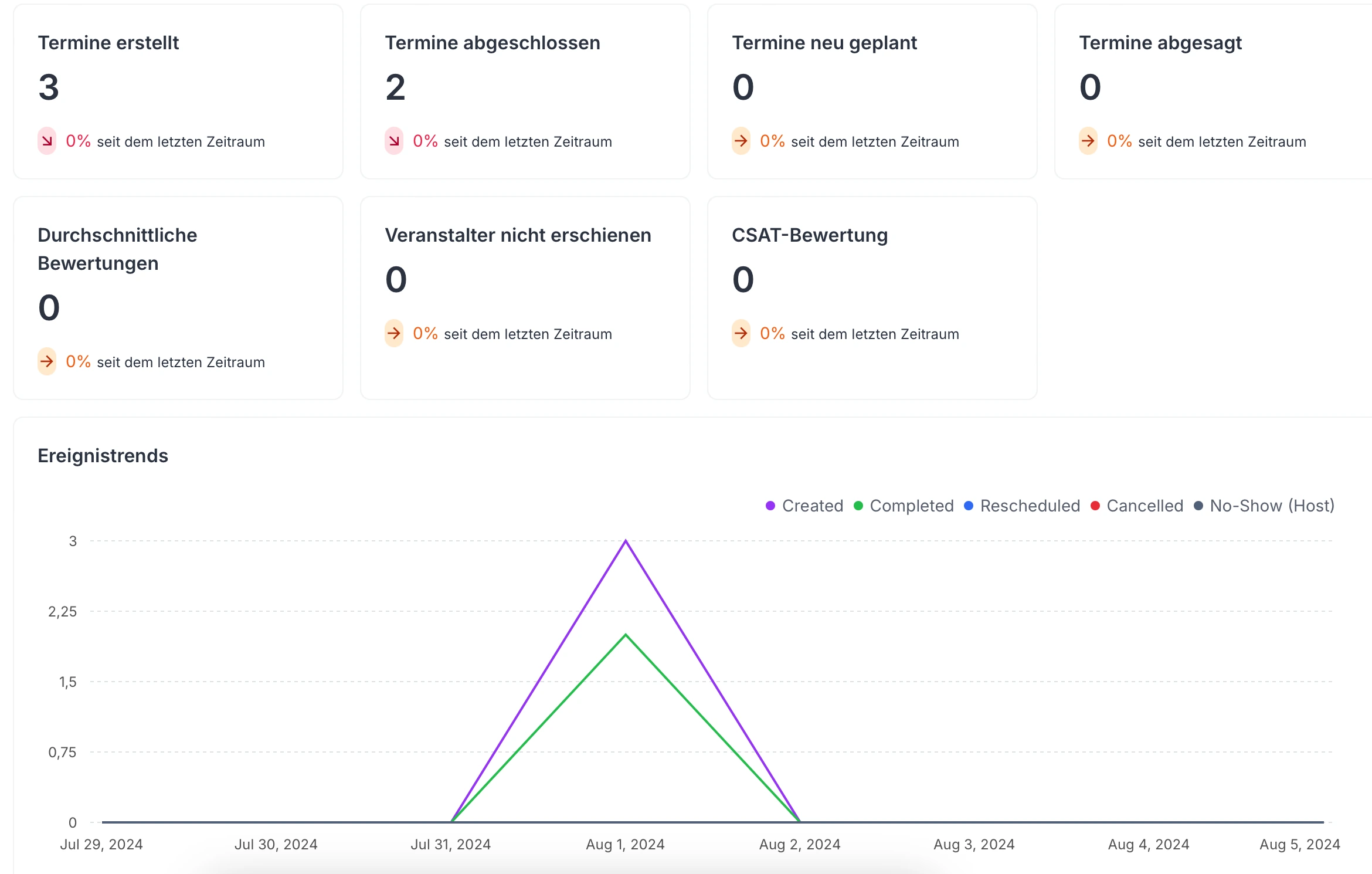This screenshot has width=1372, height=874.
Task: Click the Termine erstellt card title
Action: pos(108,43)
